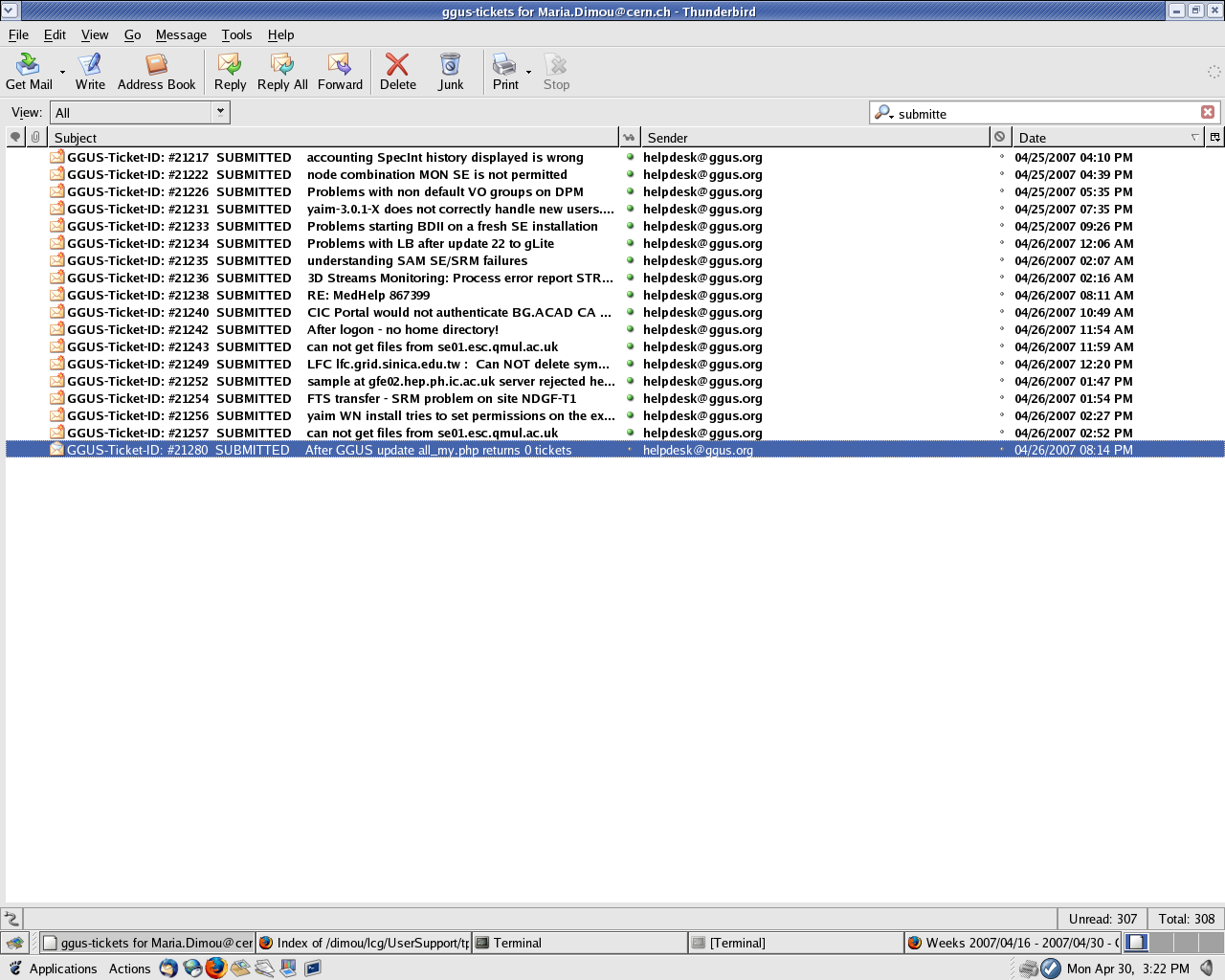Open the Get Mail dropdown arrow

click(63, 72)
